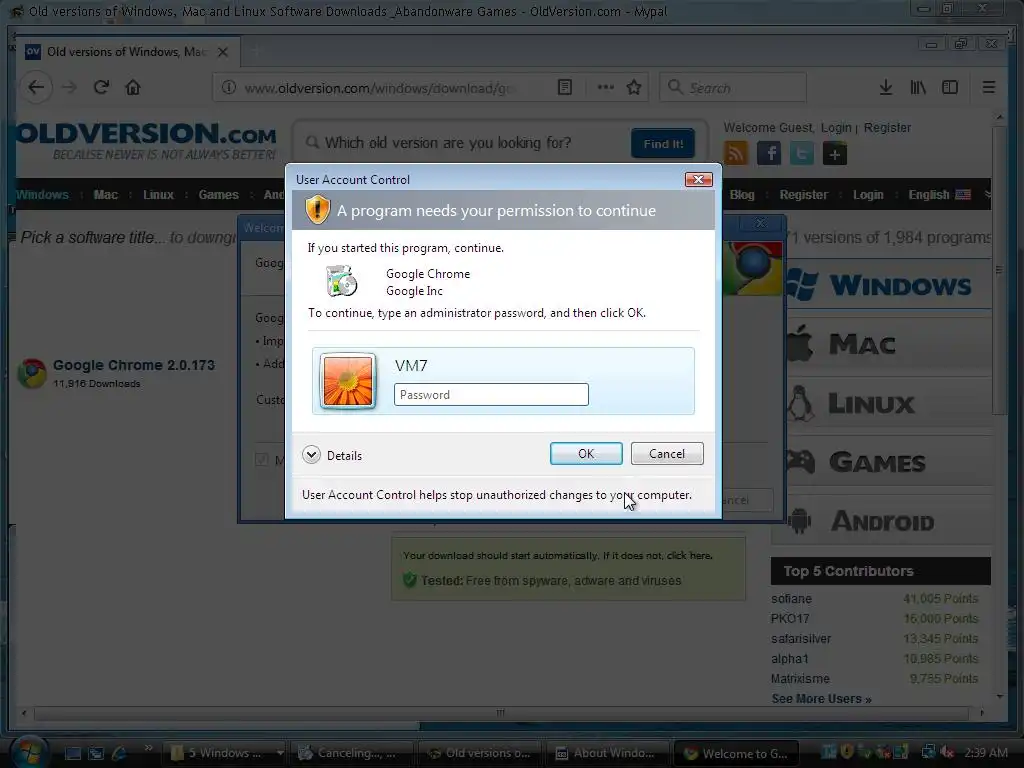Select the Old versions of Windows tab

pyautogui.click(x=127, y=52)
